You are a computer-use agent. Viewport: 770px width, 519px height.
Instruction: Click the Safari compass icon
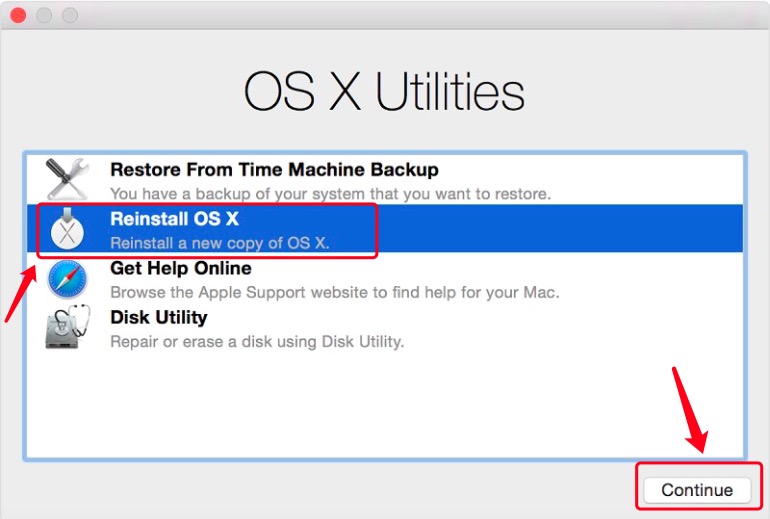click(68, 279)
